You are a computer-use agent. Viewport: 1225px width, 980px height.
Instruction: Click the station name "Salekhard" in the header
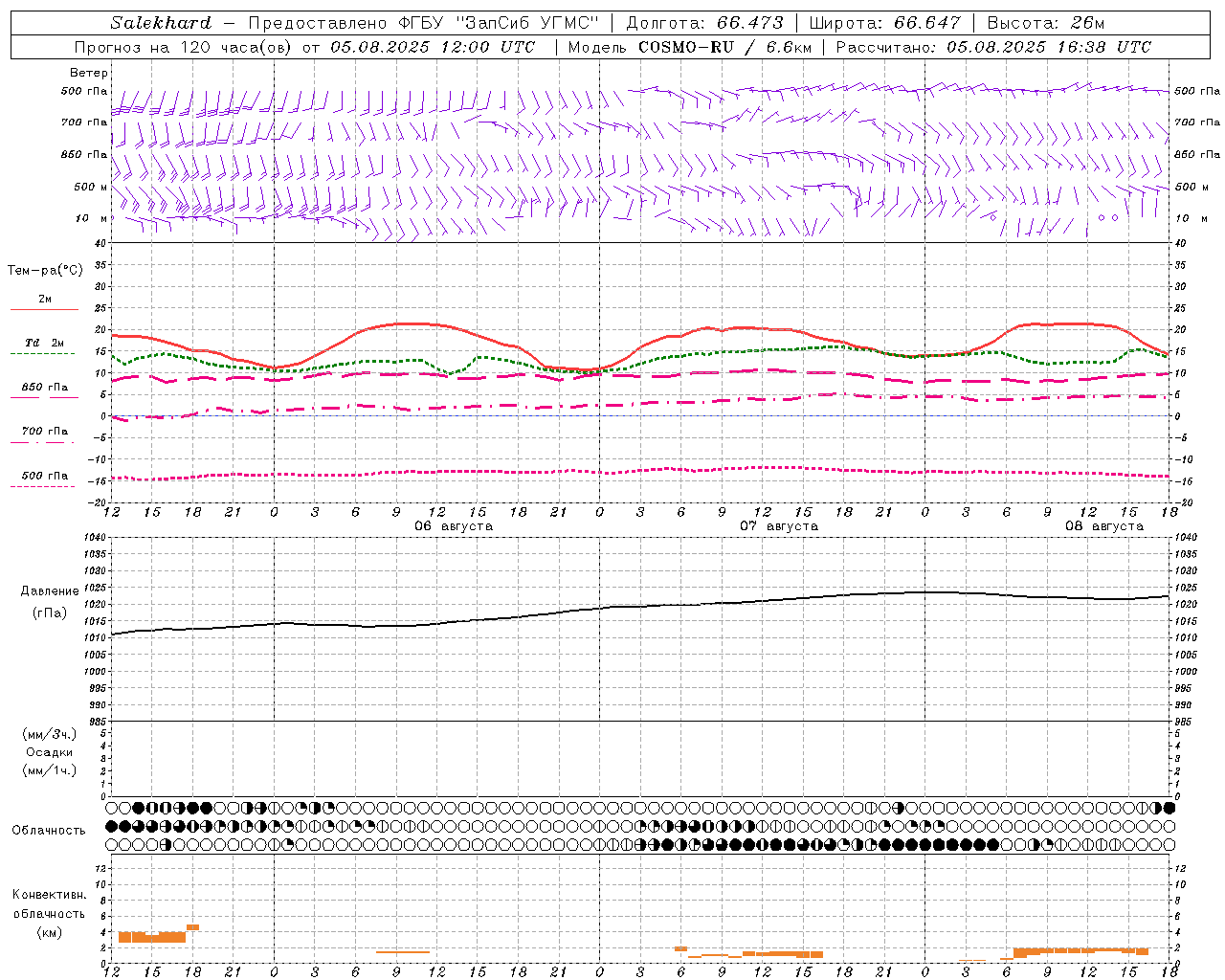(x=161, y=22)
